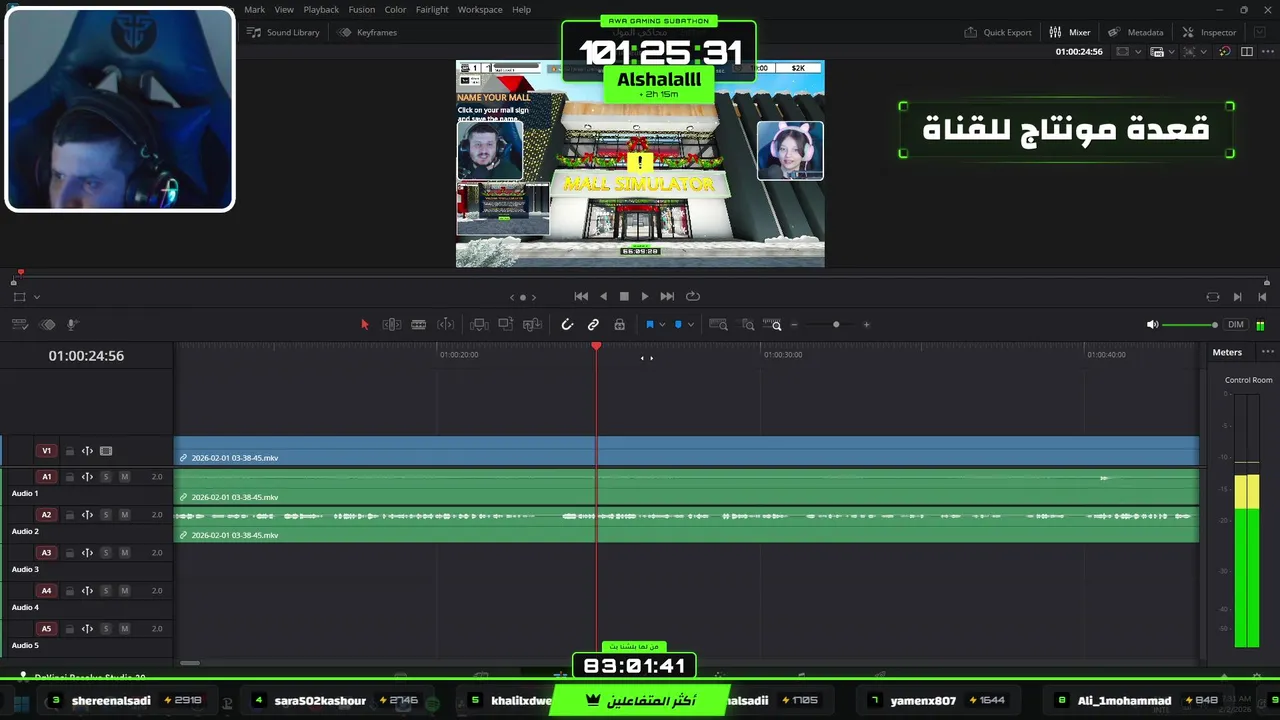The height and width of the screenshot is (720, 1280).
Task: Open the Sound Library panel
Action: click(x=284, y=32)
